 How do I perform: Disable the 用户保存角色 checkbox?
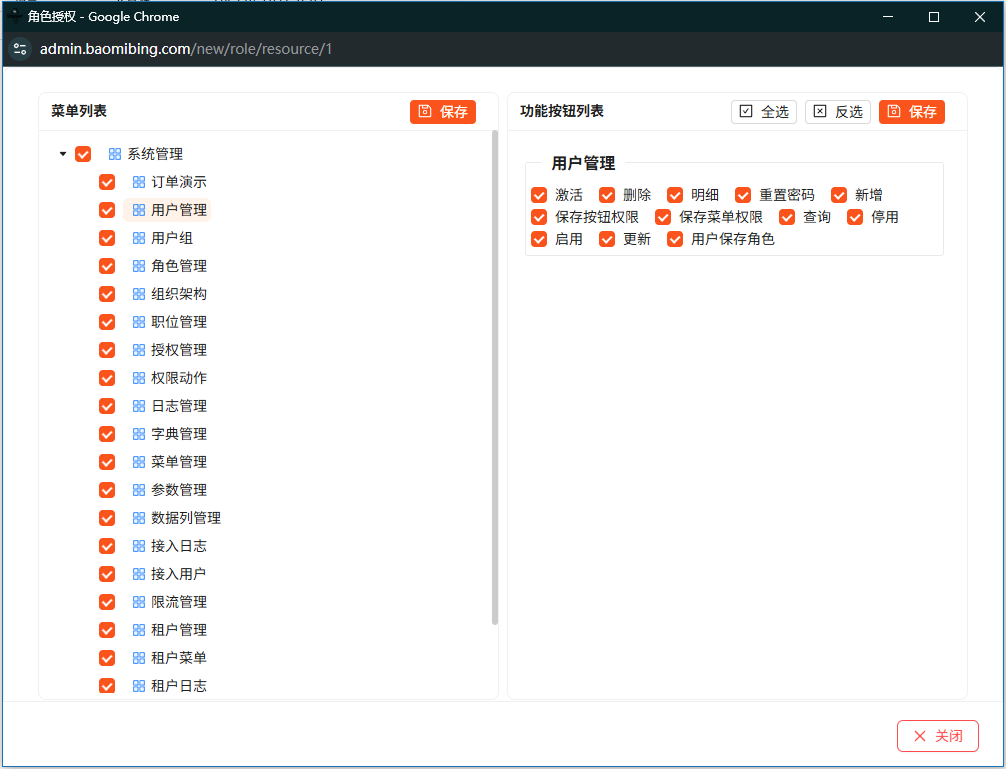click(675, 239)
